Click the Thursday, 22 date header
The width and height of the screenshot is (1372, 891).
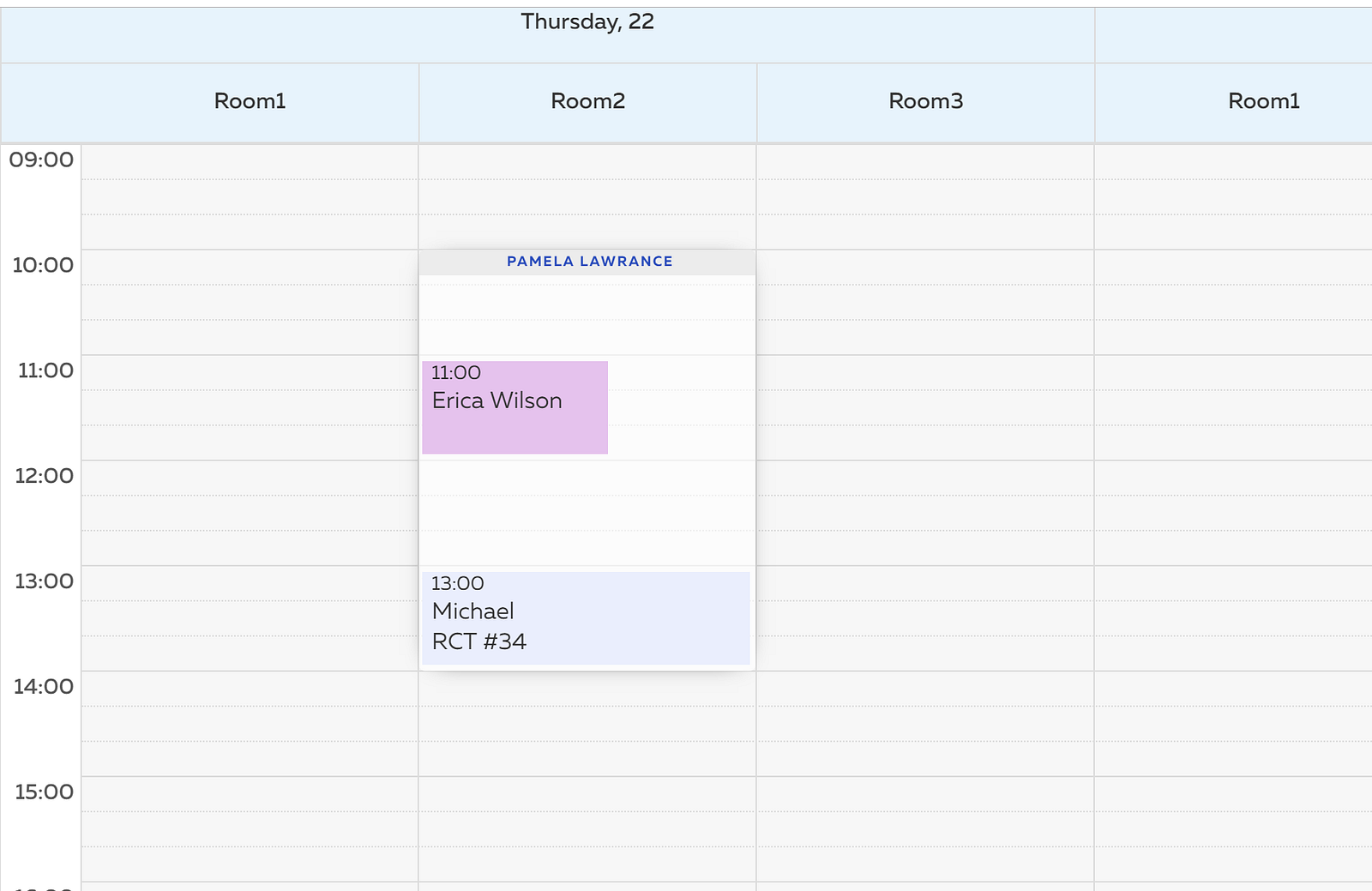587,22
